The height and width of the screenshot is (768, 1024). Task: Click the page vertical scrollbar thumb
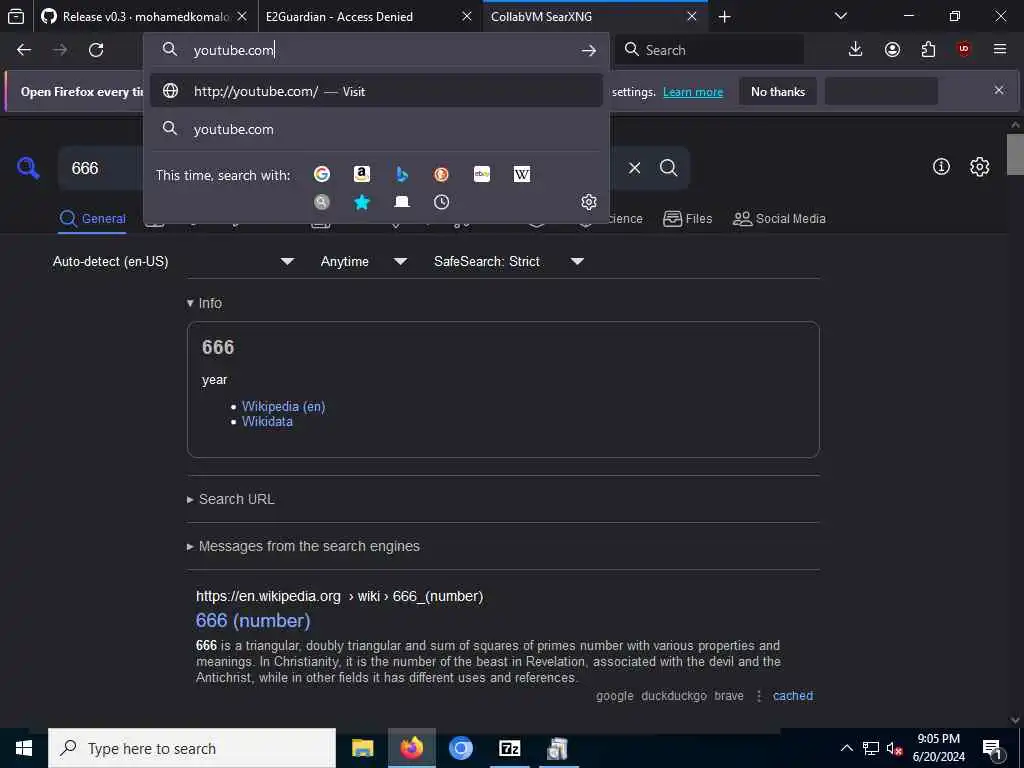click(x=1015, y=154)
